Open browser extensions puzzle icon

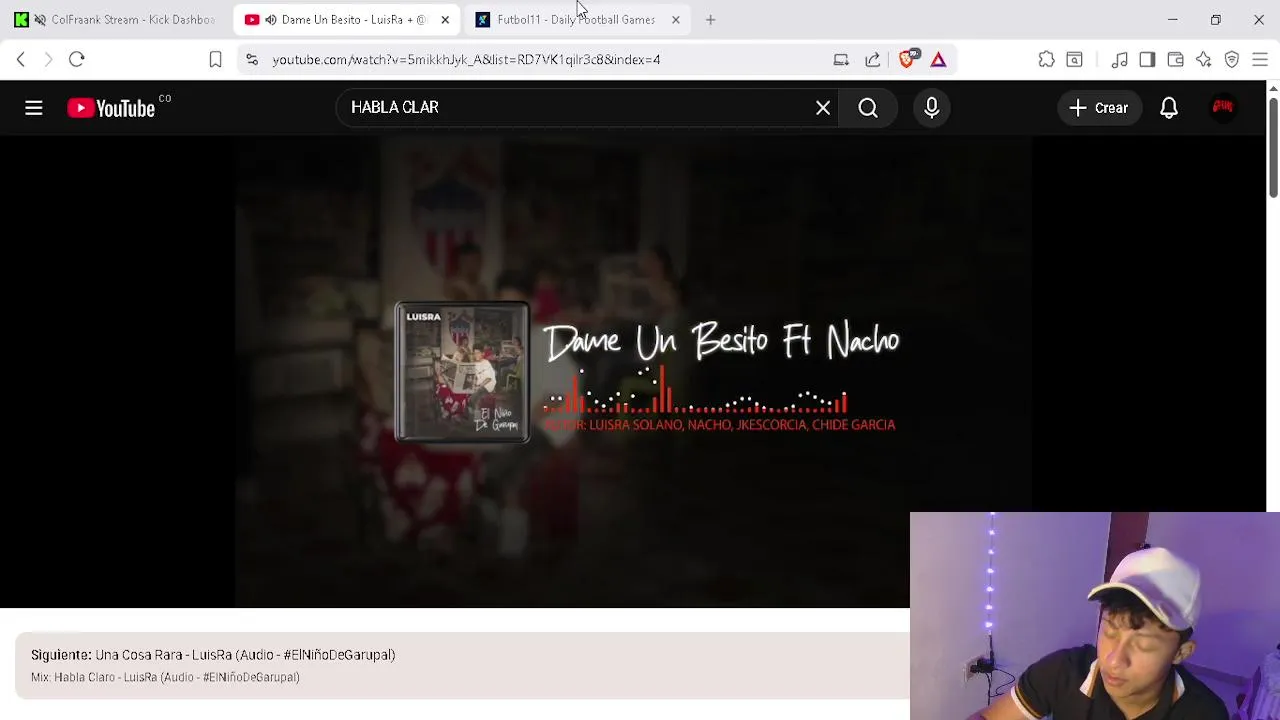pos(1047,60)
